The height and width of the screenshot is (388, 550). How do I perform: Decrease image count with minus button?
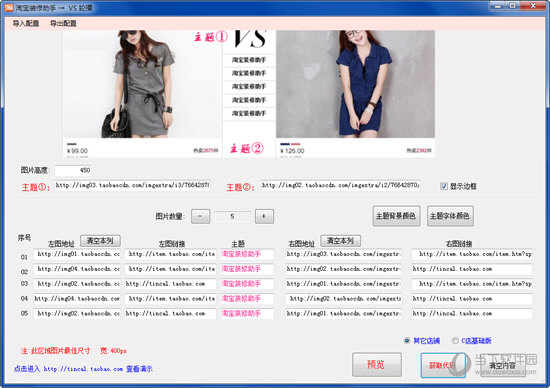200,216
